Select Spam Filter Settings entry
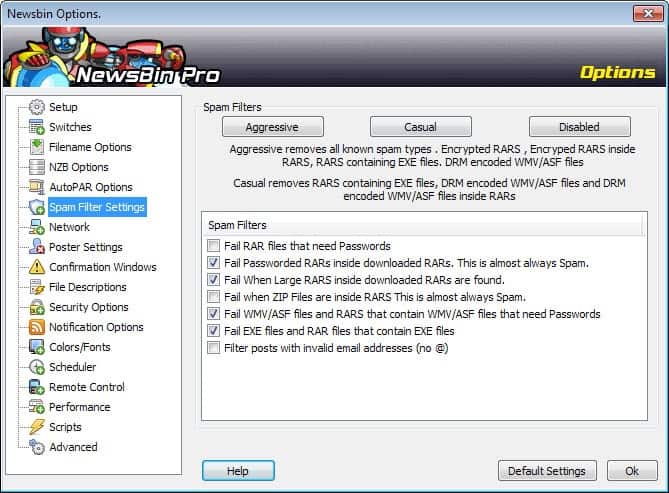Screen dimensions: 669x493 pos(97,207)
